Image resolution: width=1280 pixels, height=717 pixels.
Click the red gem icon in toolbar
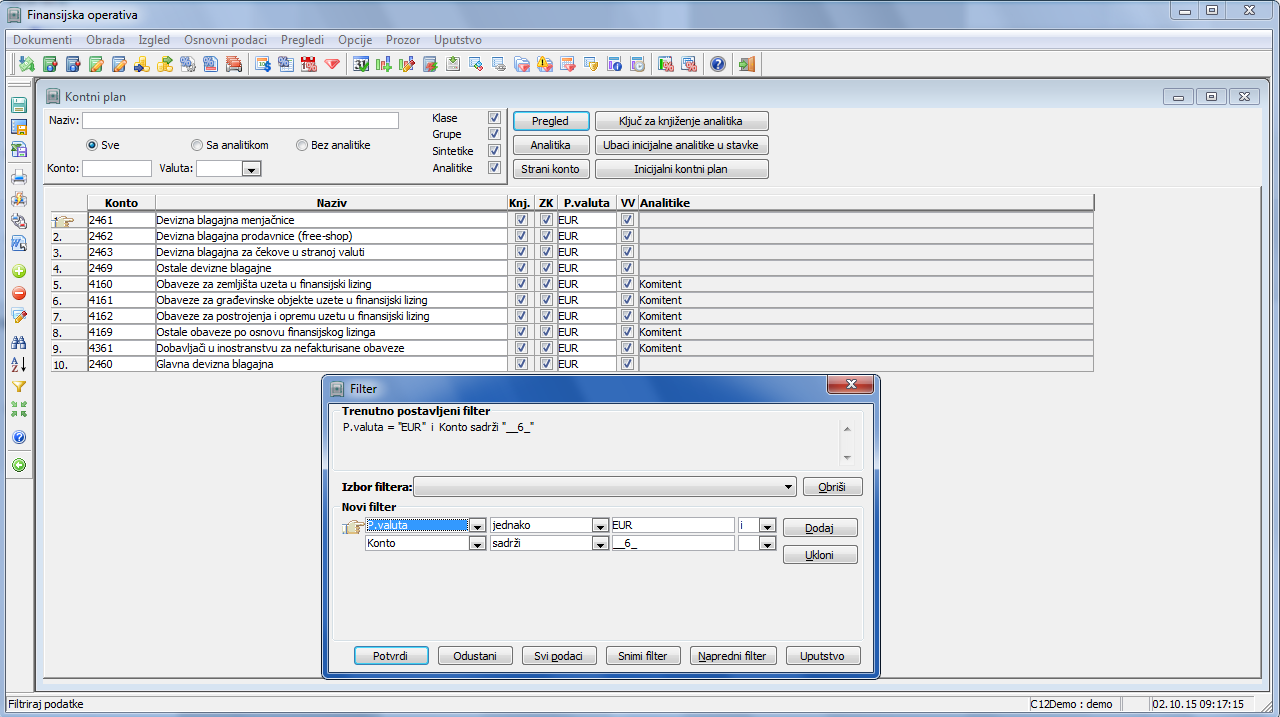pos(332,65)
